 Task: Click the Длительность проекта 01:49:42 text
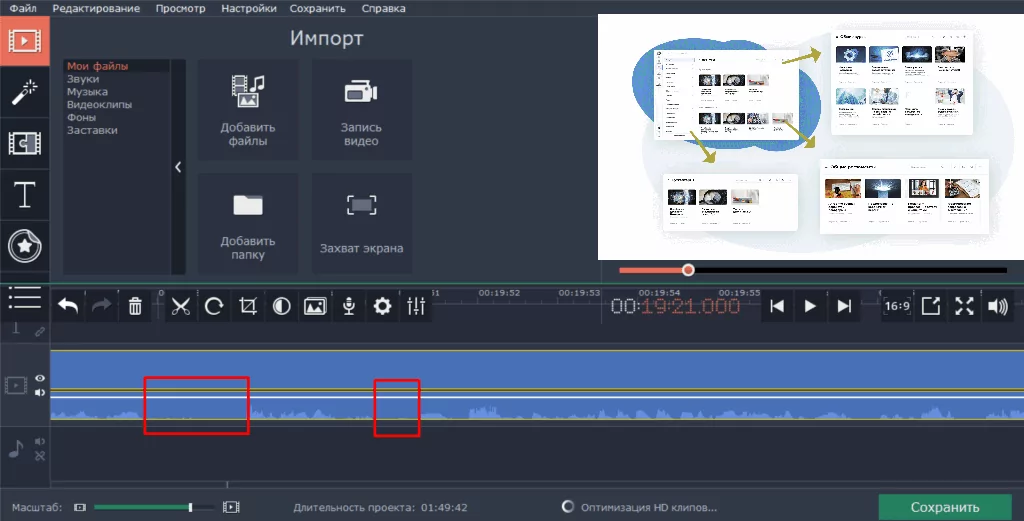[380, 507]
